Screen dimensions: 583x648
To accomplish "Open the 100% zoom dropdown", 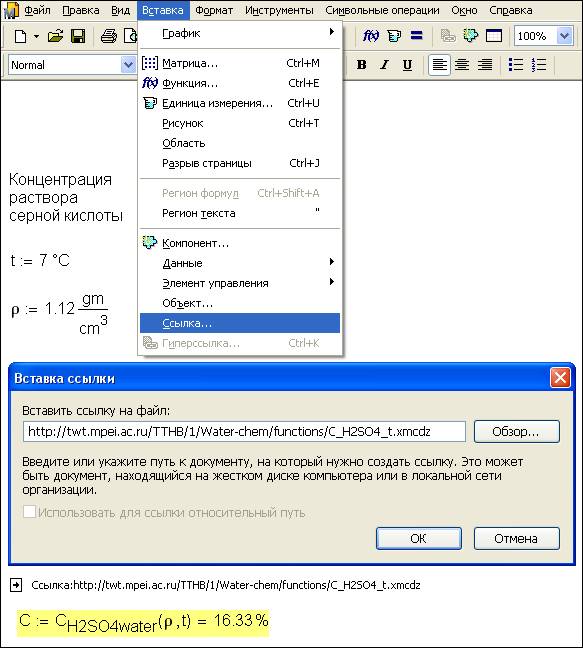I will pyautogui.click(x=564, y=36).
